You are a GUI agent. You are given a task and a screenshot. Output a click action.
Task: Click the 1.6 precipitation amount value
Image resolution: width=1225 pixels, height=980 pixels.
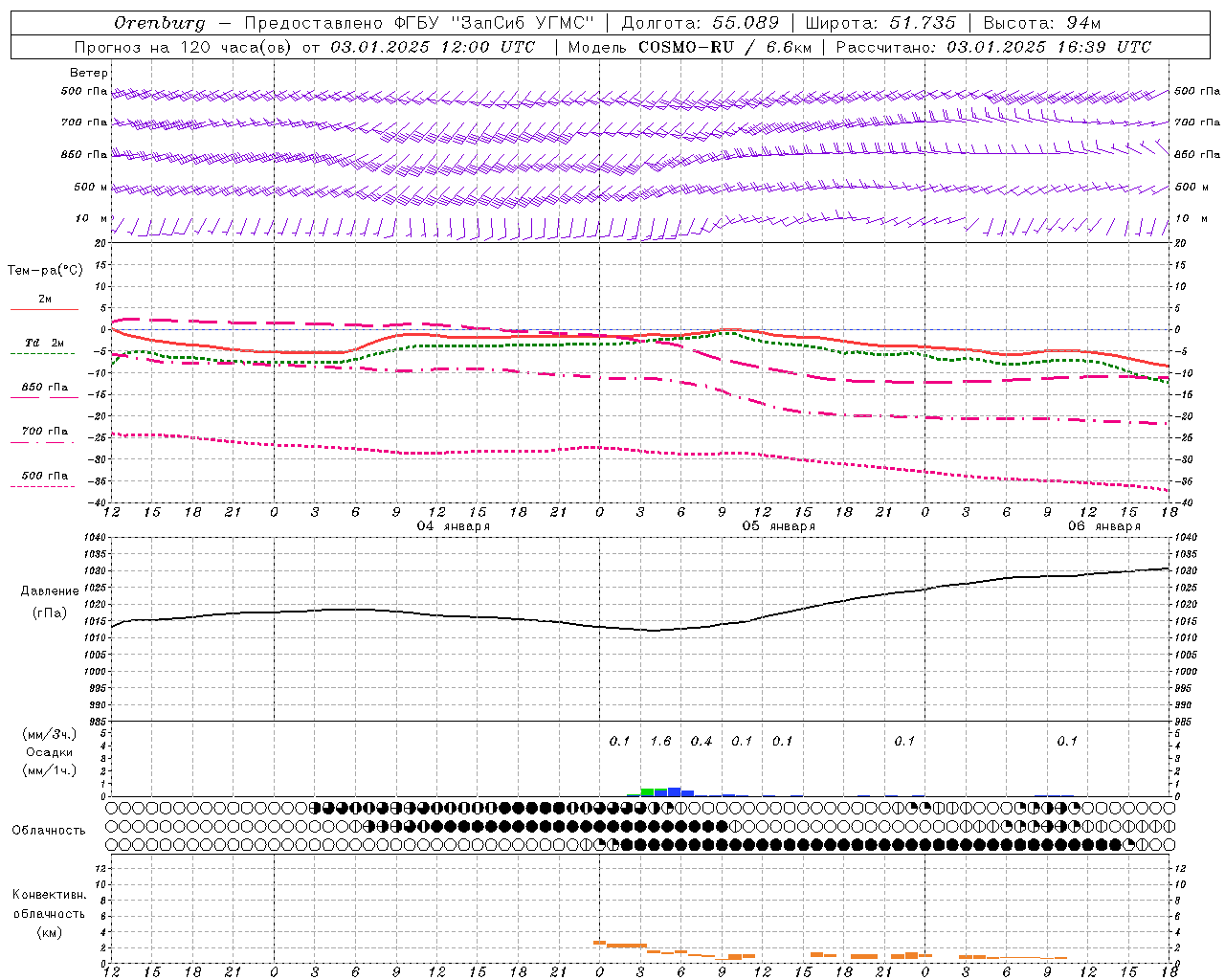click(x=660, y=741)
